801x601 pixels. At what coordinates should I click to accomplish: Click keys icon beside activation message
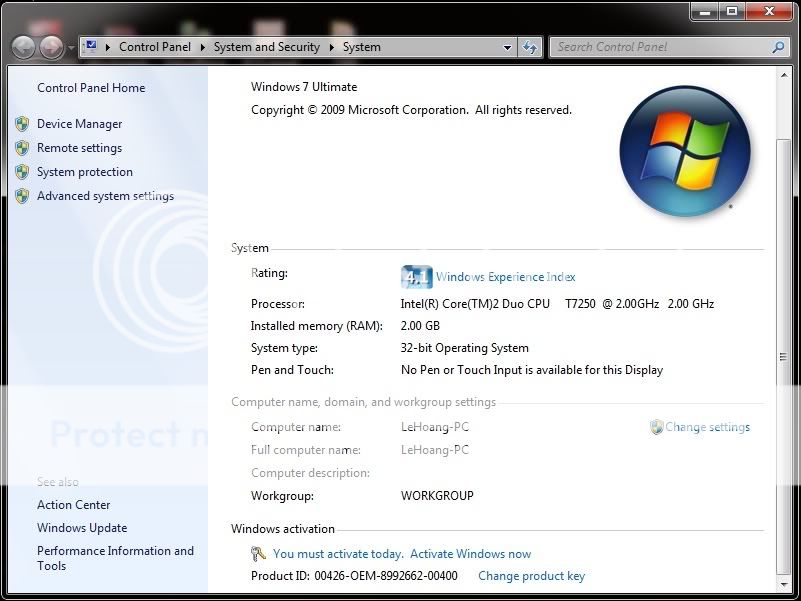pyautogui.click(x=258, y=554)
